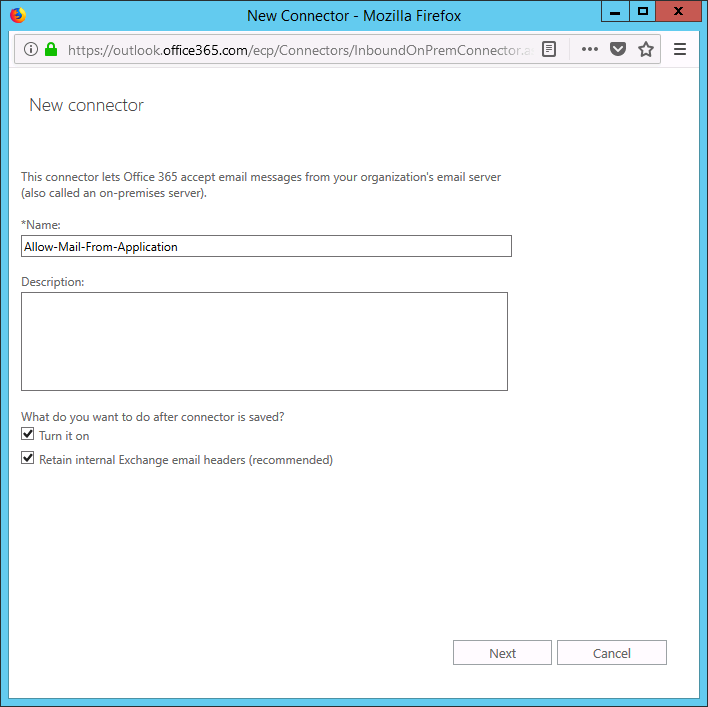Select the URL in the address bar
708x707 pixels.
click(300, 50)
